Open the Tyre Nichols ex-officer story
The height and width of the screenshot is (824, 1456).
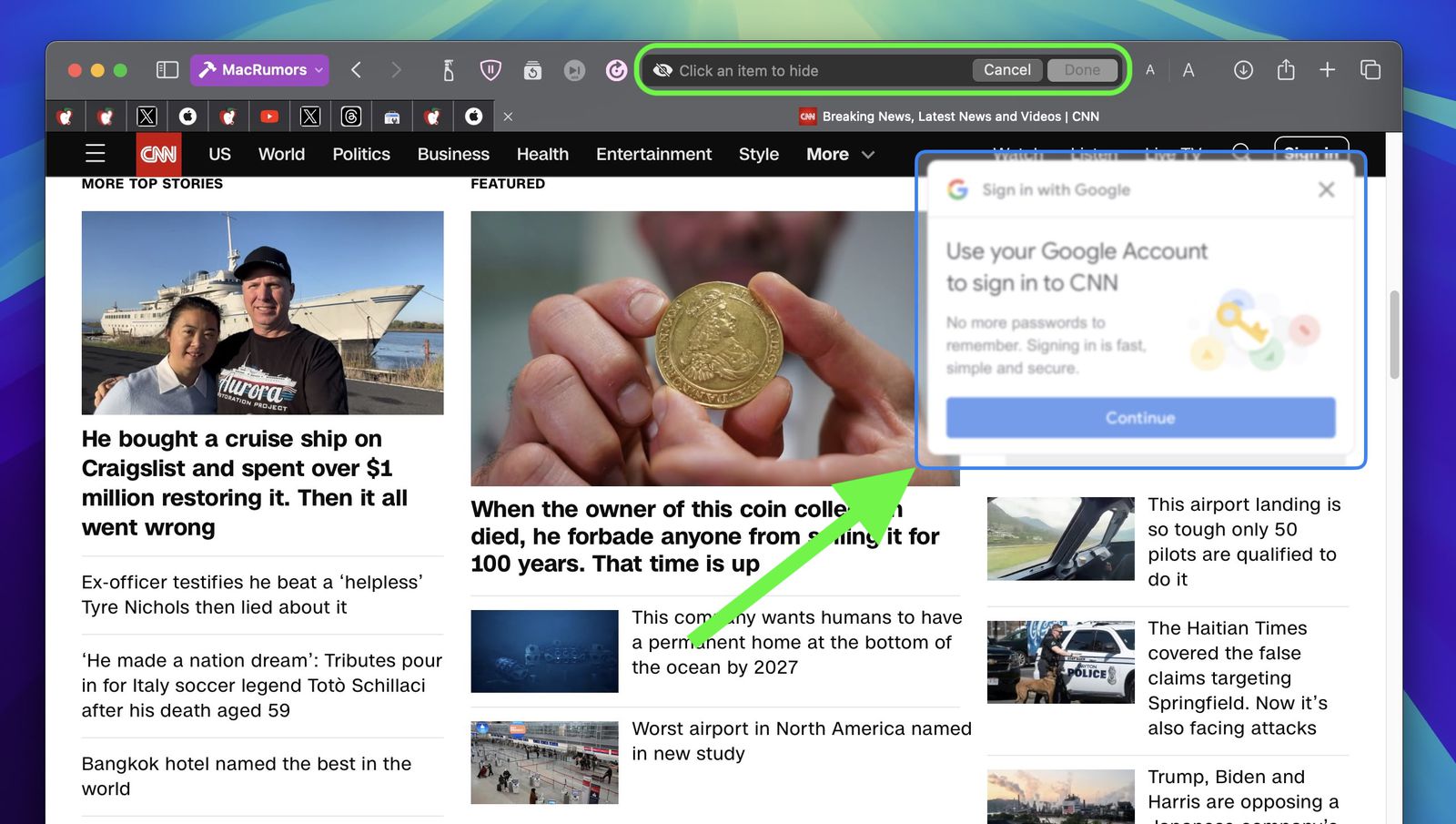[x=252, y=595]
